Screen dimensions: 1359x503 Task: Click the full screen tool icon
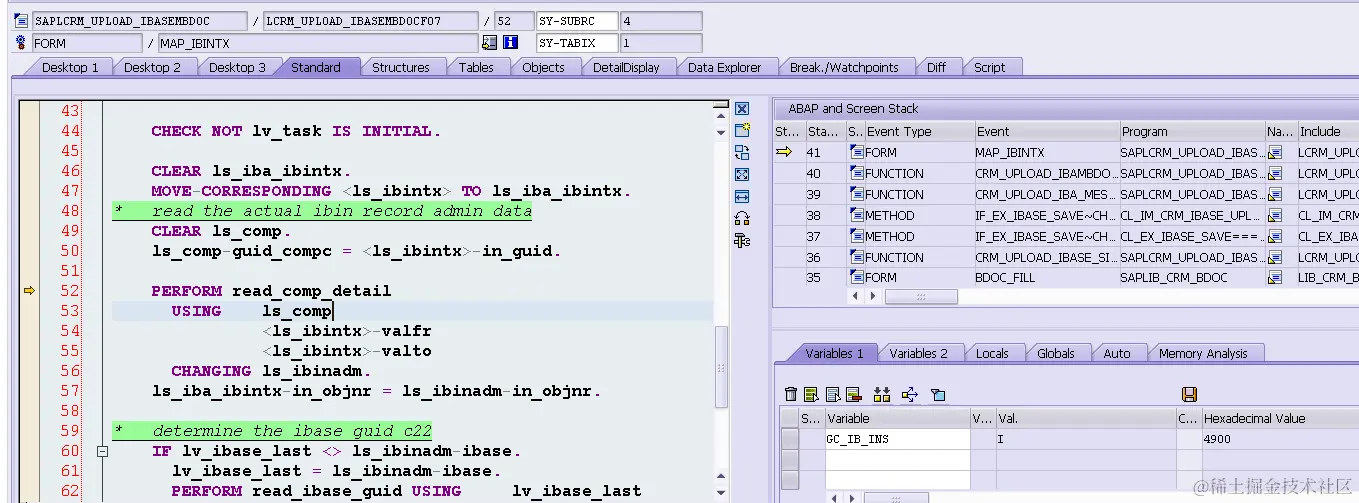click(x=742, y=174)
